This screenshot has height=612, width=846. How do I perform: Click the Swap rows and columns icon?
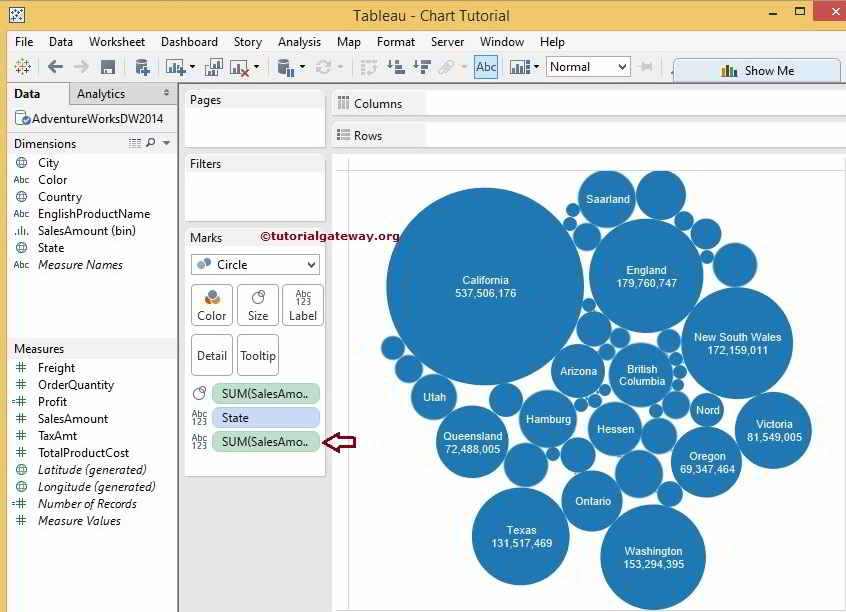click(x=369, y=67)
